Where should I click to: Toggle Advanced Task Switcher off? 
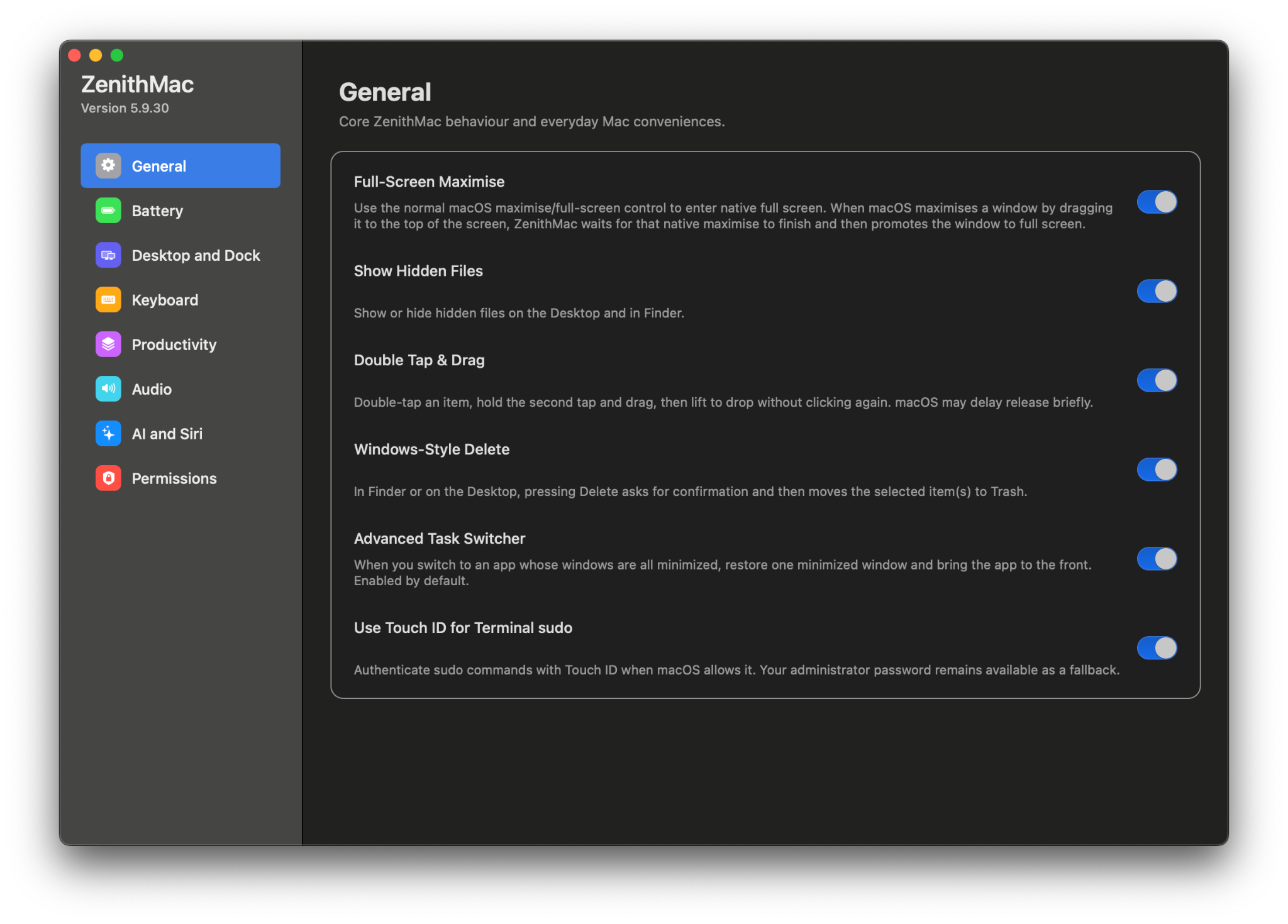(x=1157, y=559)
